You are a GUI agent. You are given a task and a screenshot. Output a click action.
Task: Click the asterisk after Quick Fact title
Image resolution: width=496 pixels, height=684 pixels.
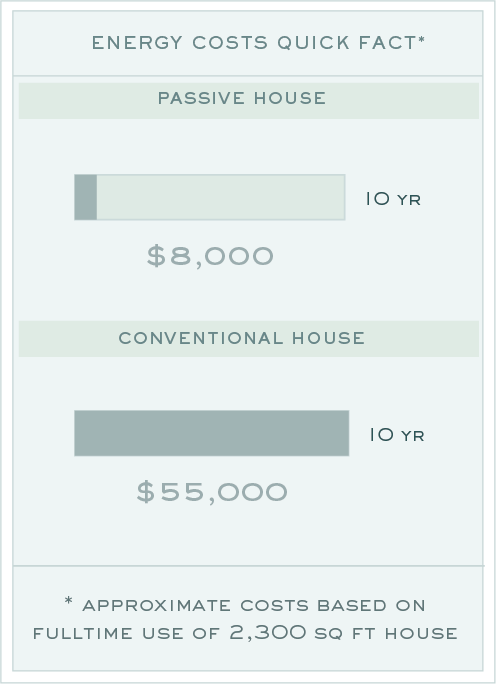point(422,39)
